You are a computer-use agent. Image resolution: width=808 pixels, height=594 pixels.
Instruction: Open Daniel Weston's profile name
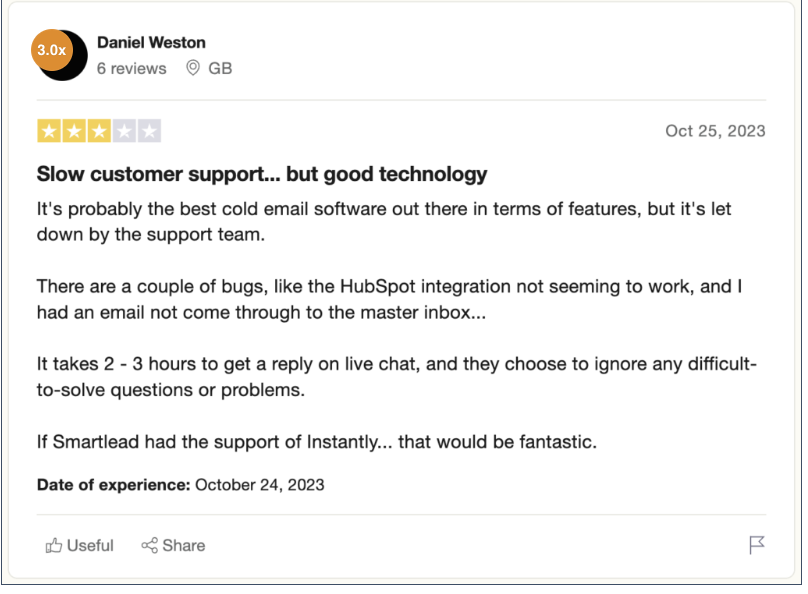[x=151, y=42]
